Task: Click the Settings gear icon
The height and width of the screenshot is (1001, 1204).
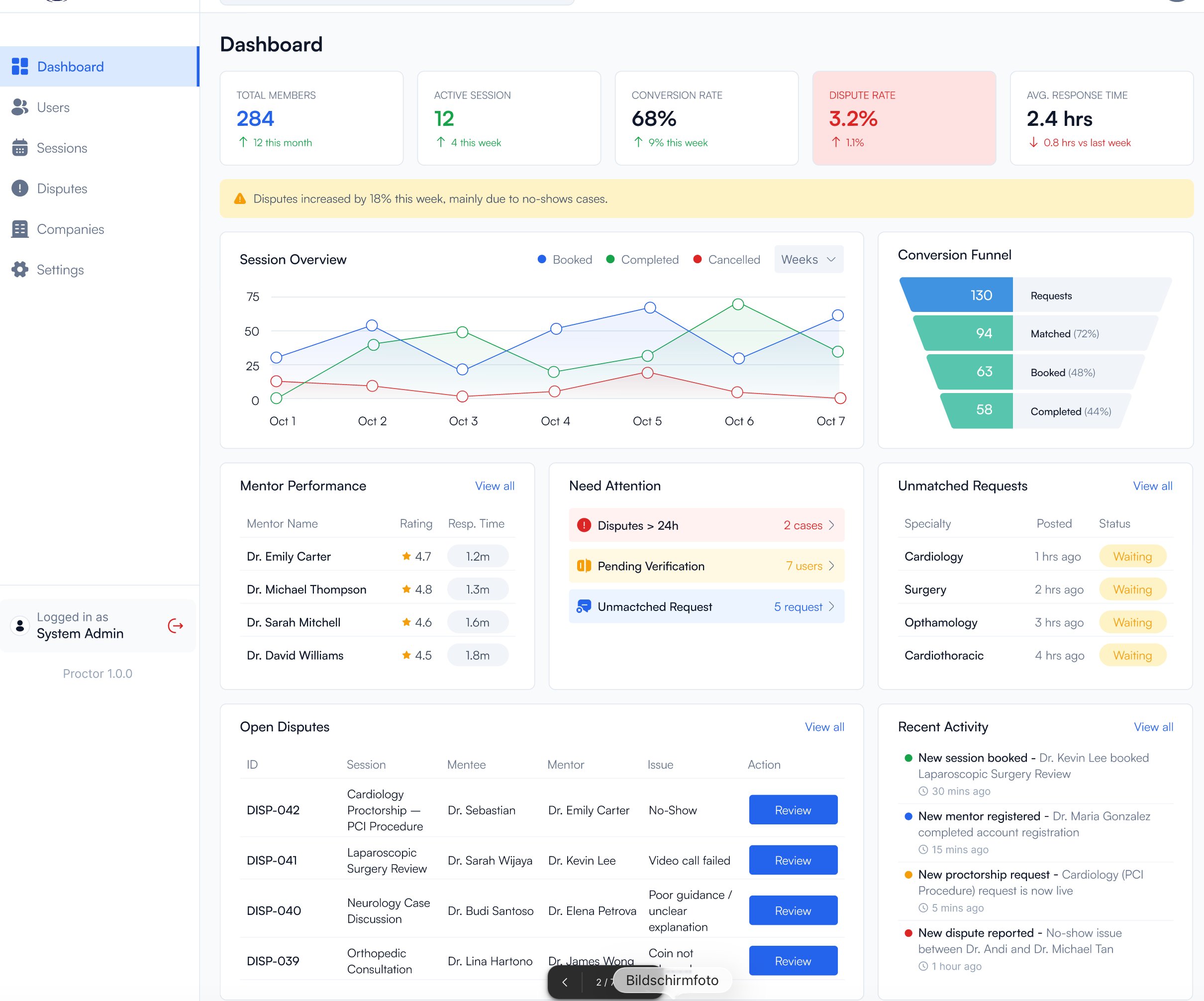Action: (19, 270)
